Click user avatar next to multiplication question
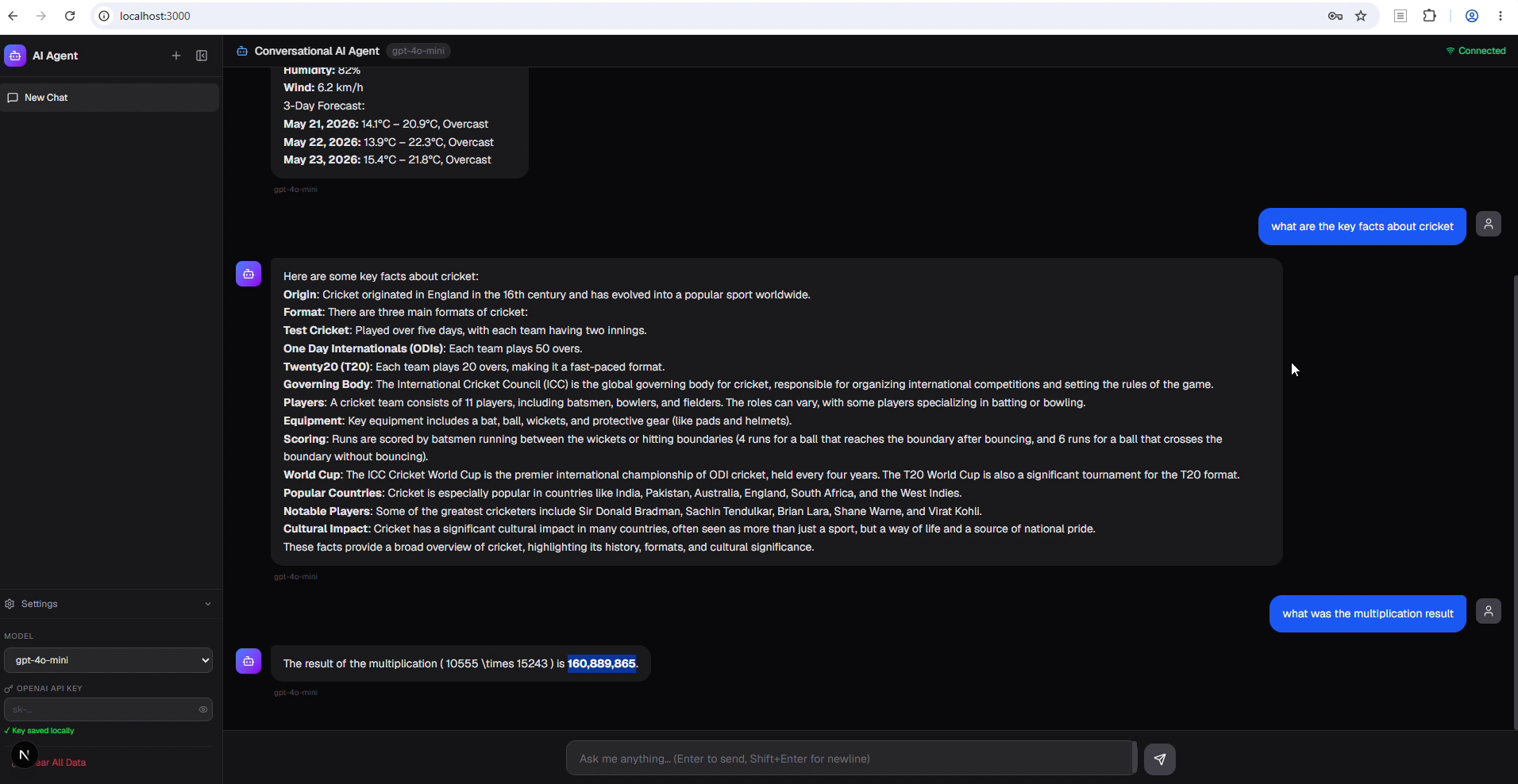The width and height of the screenshot is (1518, 784). 1489,611
